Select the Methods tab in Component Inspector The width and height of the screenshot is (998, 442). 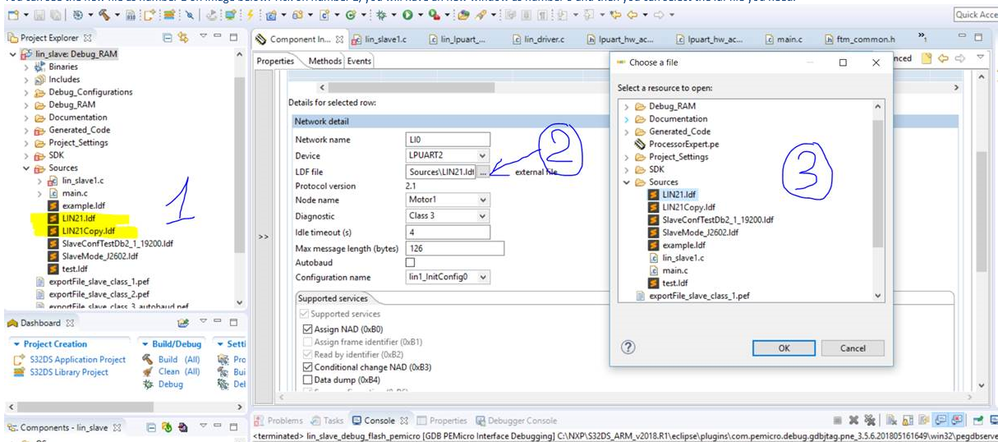(325, 61)
